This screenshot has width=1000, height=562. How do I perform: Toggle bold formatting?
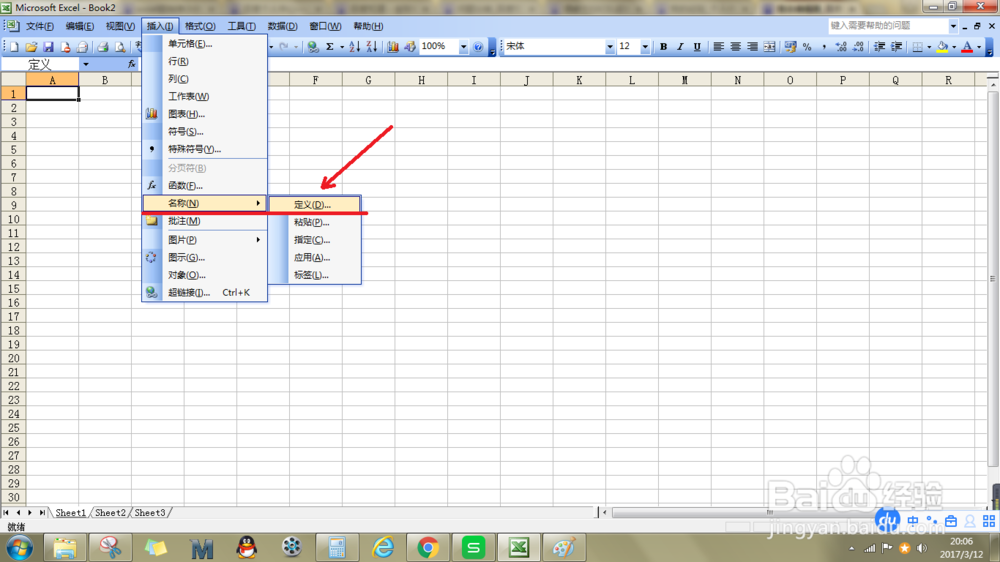663,47
